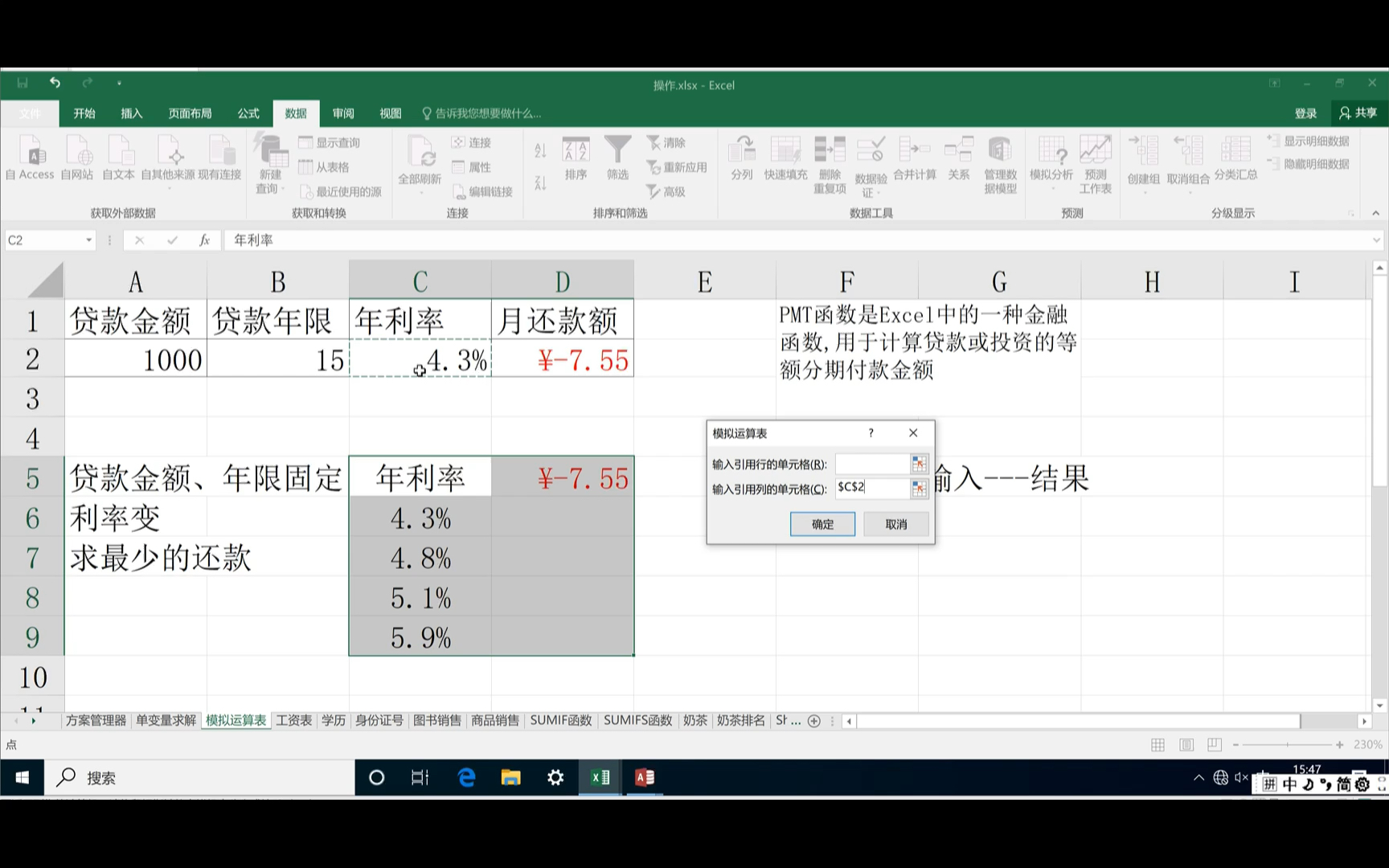Click the insert function fx icon
The width and height of the screenshot is (1389, 868).
tap(205, 240)
